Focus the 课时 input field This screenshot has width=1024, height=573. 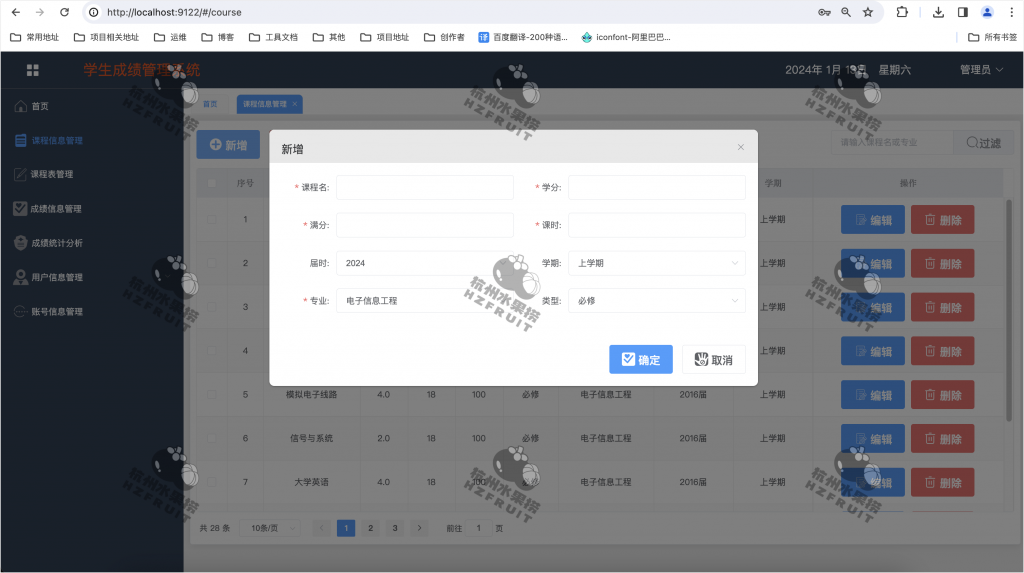(x=656, y=225)
